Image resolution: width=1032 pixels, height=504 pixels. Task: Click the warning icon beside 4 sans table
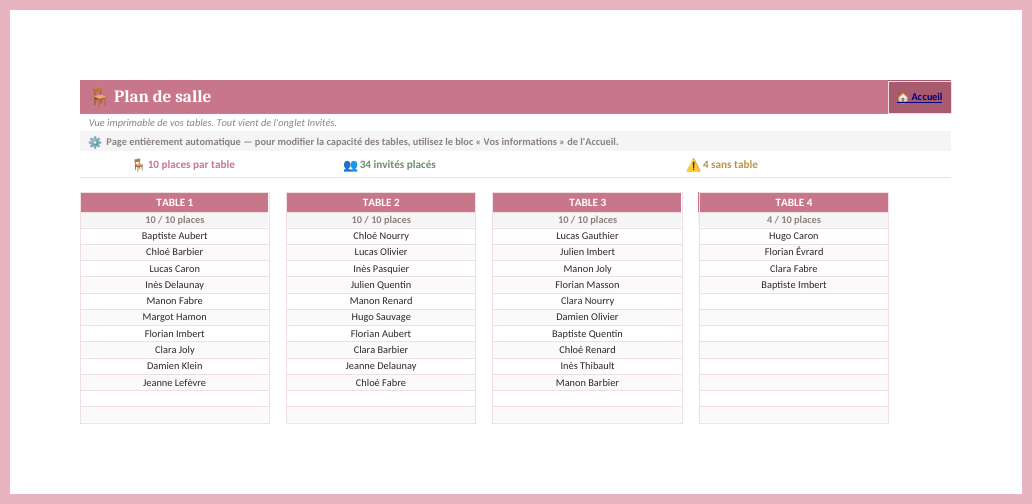click(693, 165)
